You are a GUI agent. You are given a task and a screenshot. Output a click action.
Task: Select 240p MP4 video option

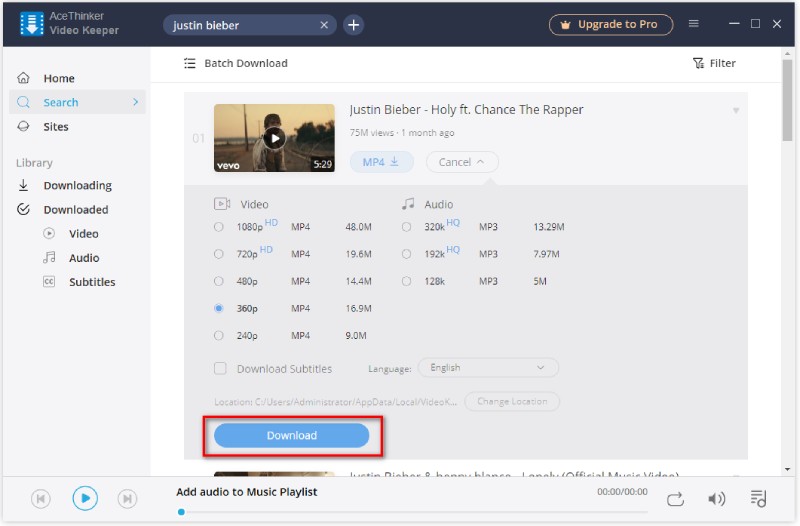coord(219,336)
